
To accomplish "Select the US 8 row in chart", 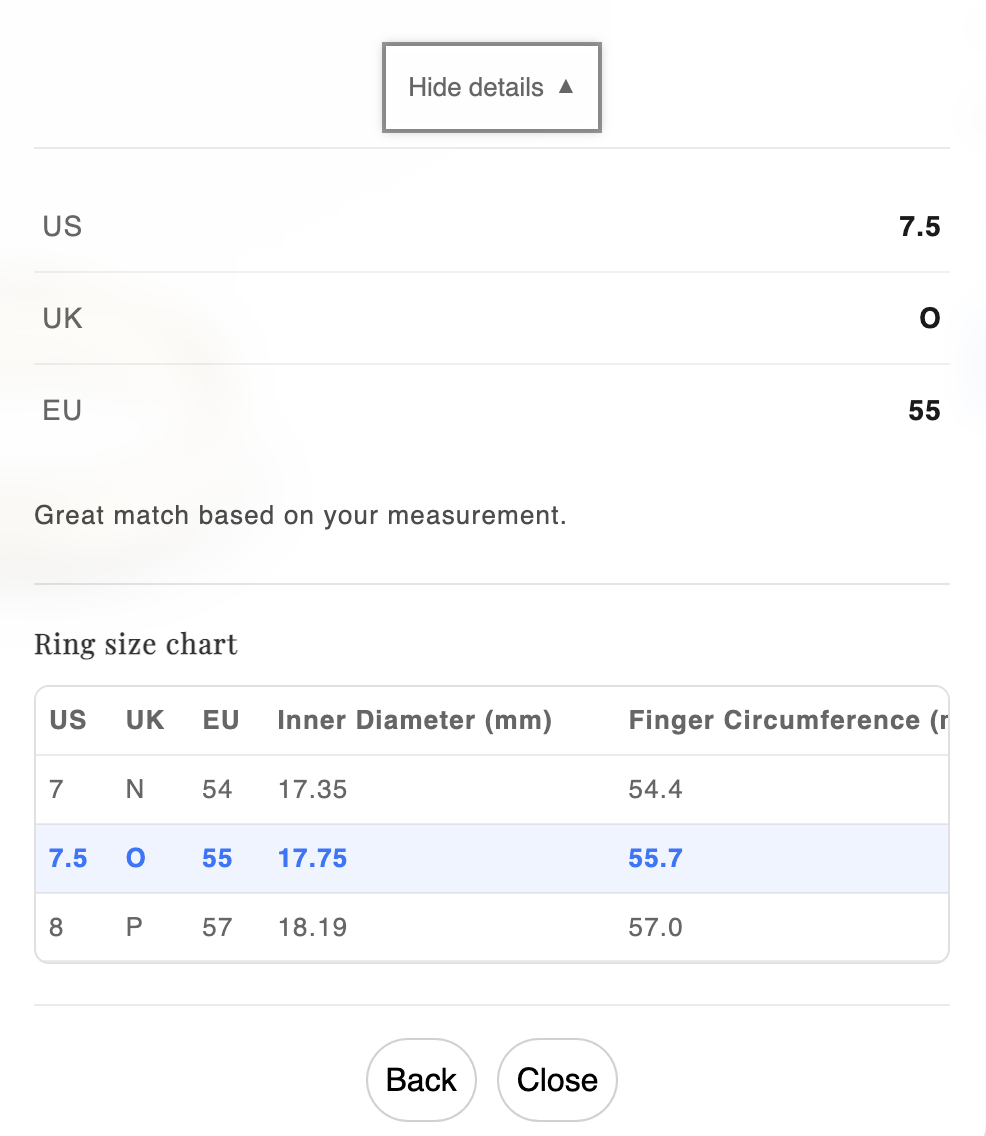I will point(492,927).
